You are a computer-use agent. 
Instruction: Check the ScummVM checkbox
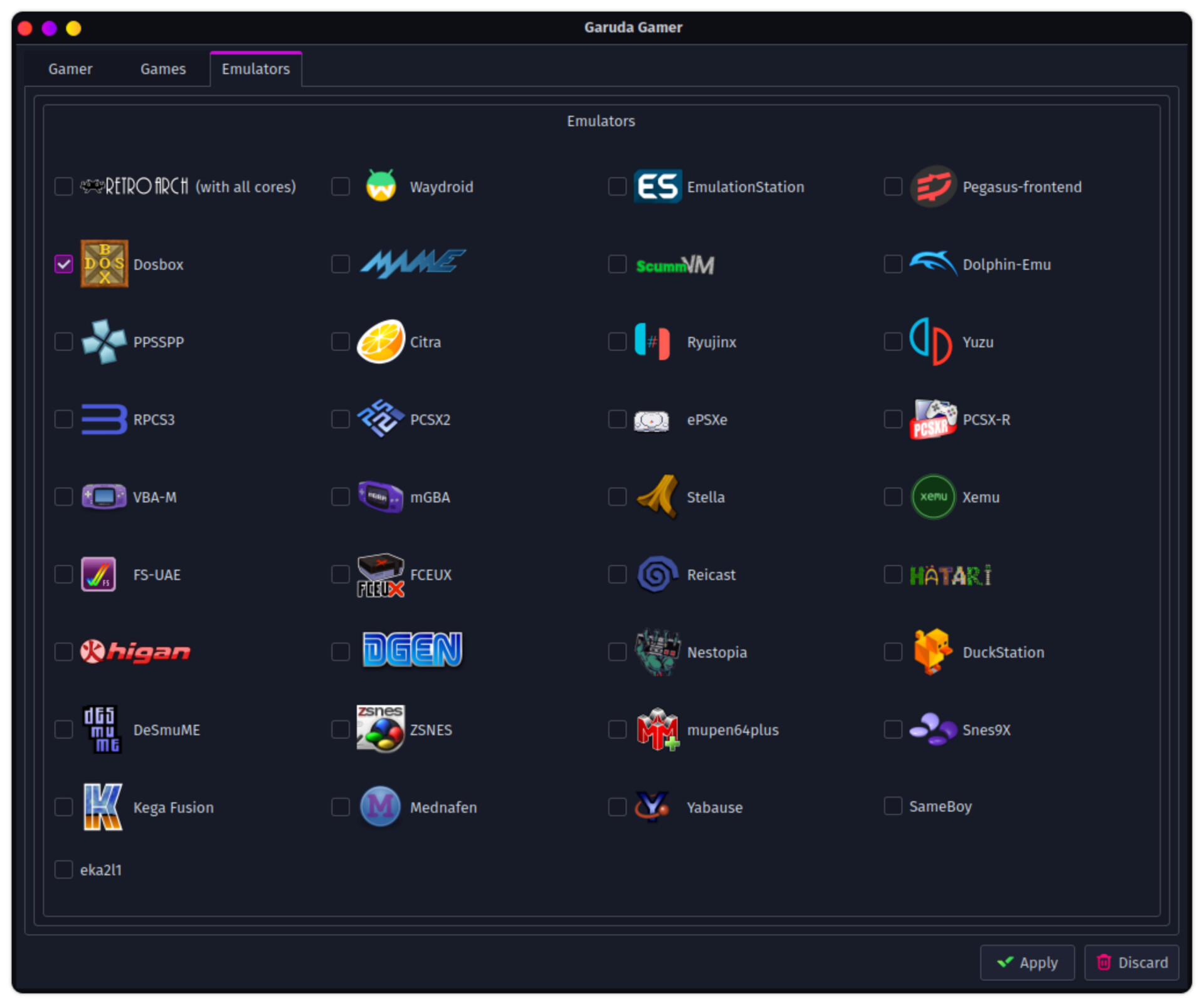(617, 264)
